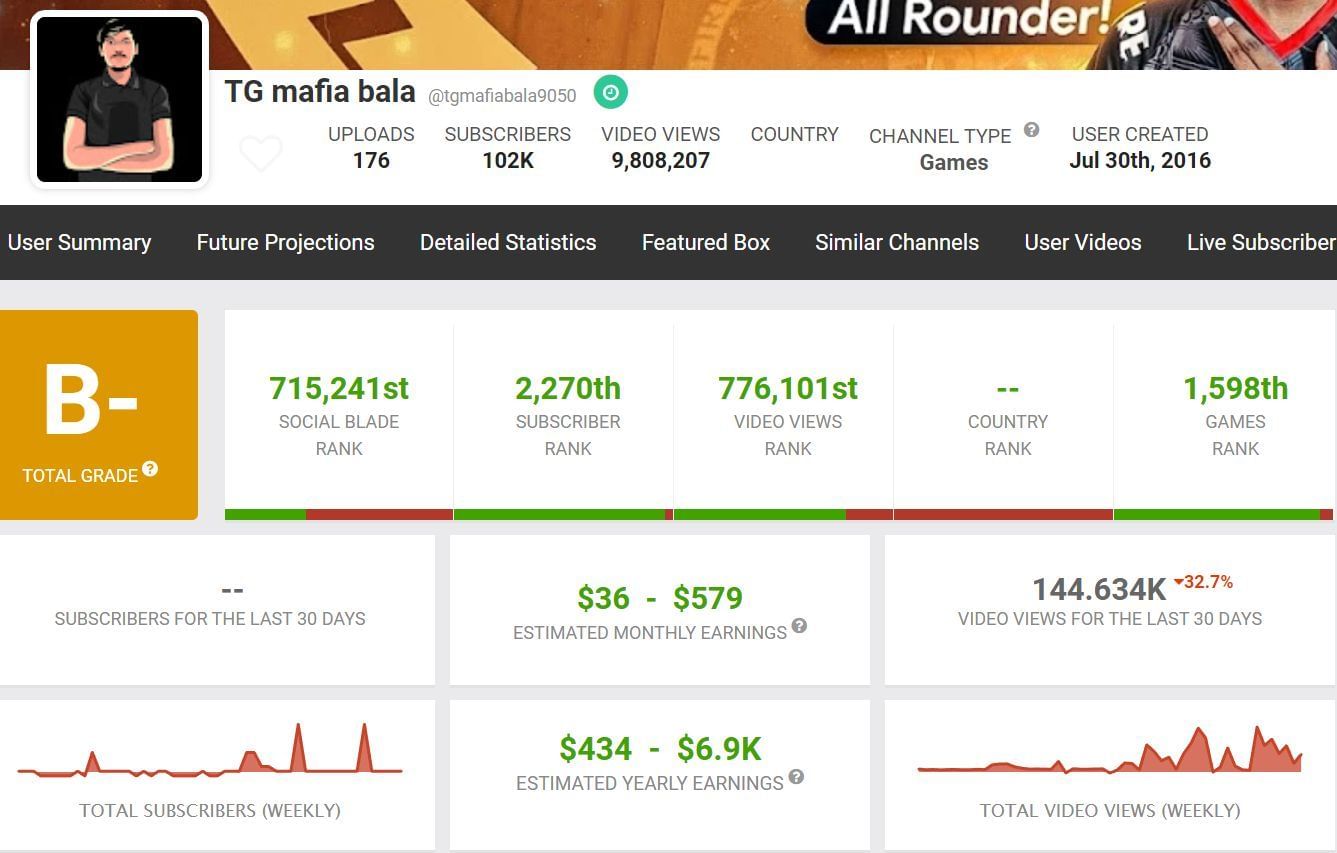Click the Estimated Monthly Earnings help icon
This screenshot has width=1337, height=853.
[799, 626]
